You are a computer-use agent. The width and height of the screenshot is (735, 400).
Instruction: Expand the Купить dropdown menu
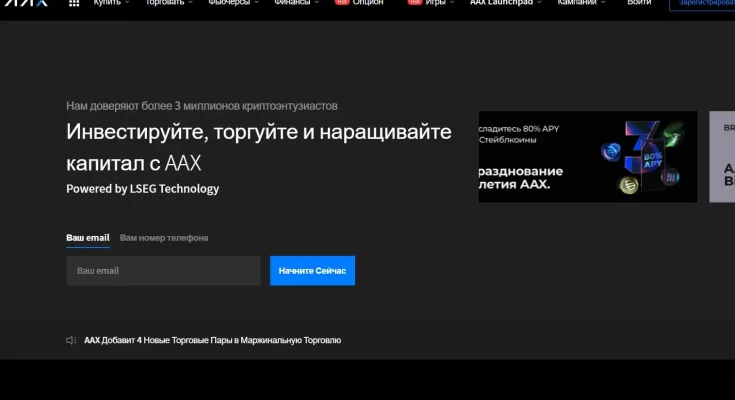pos(111,3)
